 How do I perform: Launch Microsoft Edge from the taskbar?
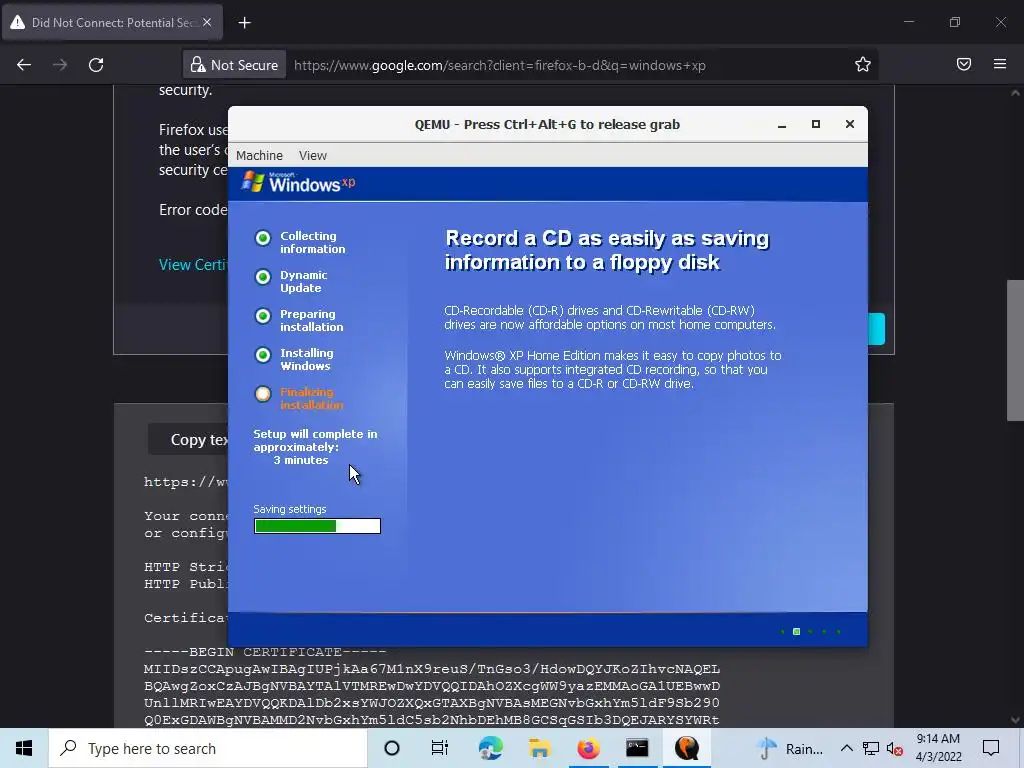490,748
